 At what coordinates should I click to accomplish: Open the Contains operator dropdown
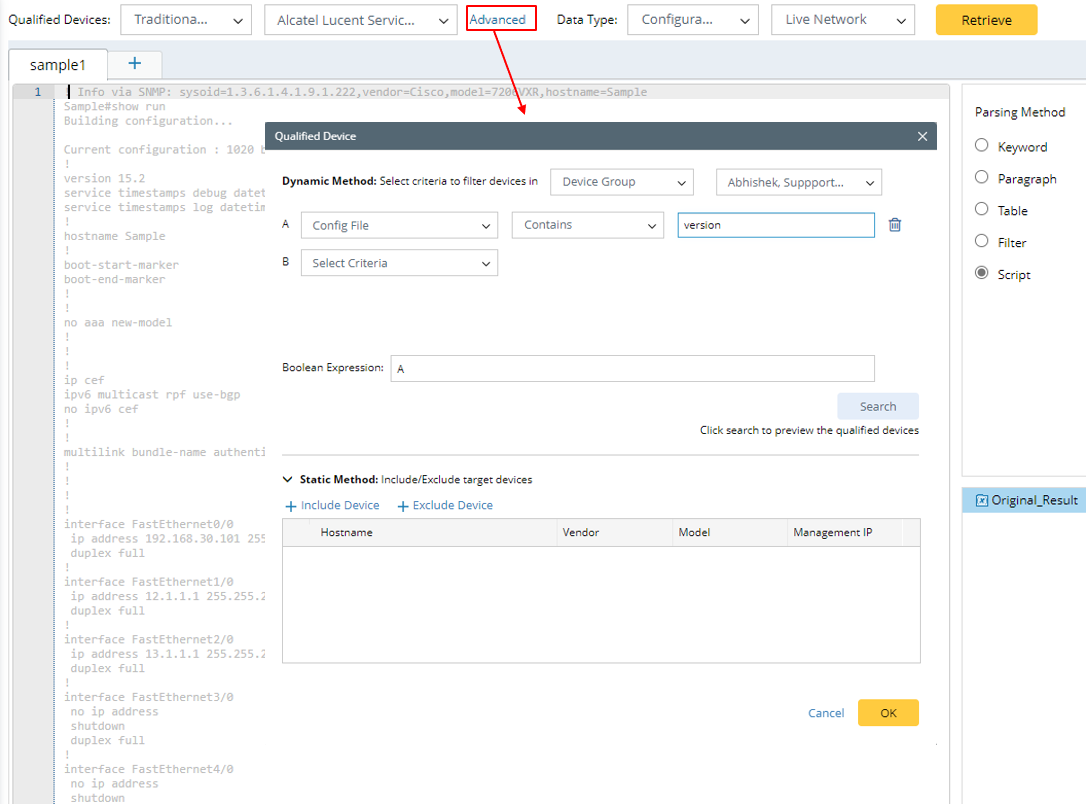tap(587, 225)
